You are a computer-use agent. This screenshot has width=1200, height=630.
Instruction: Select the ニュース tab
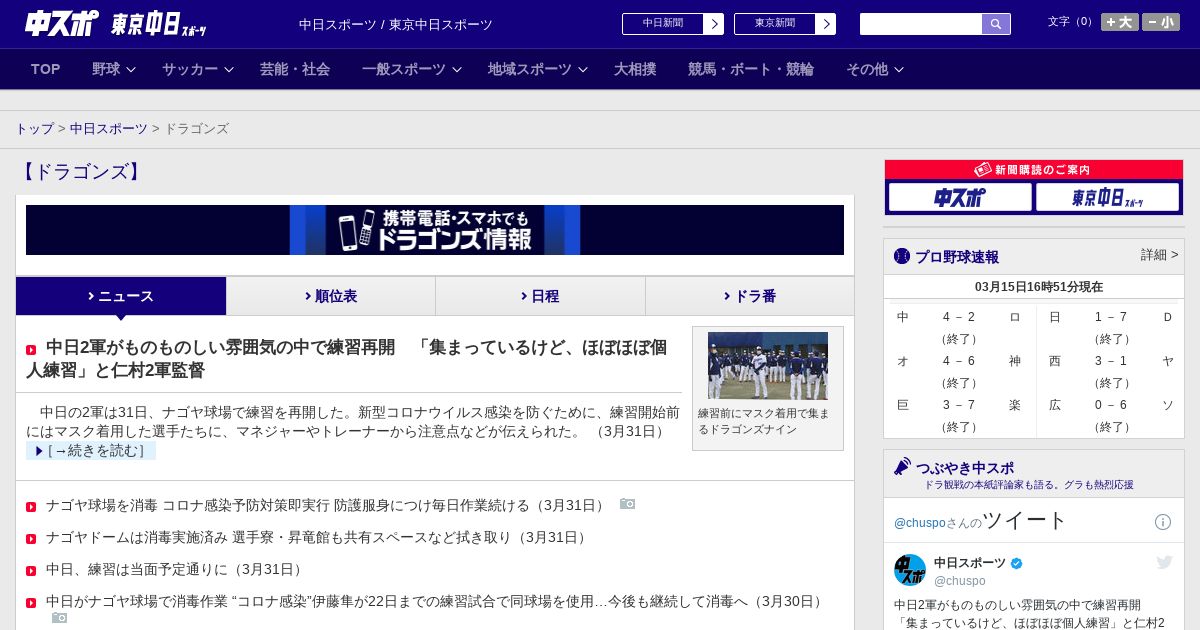(x=121, y=296)
